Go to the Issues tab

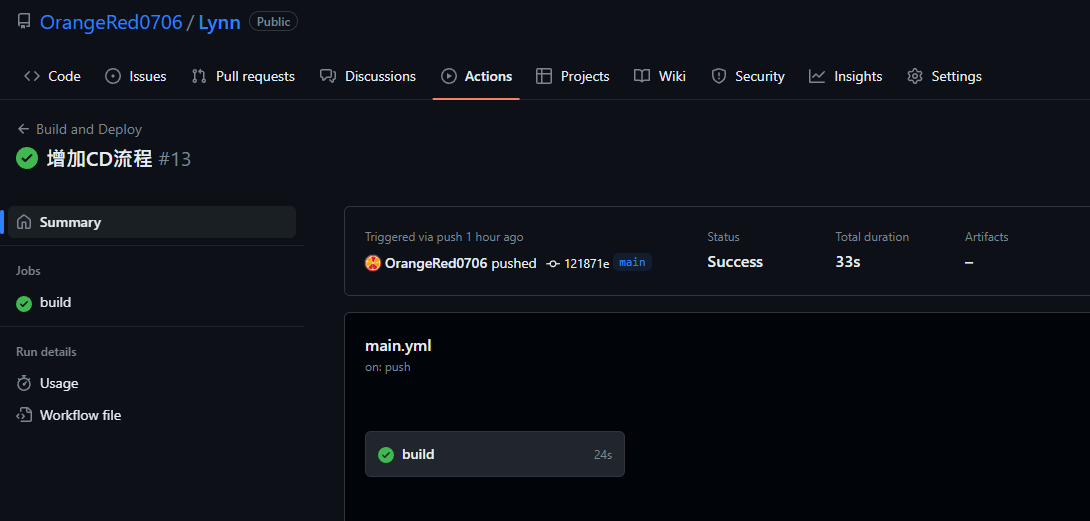point(136,76)
